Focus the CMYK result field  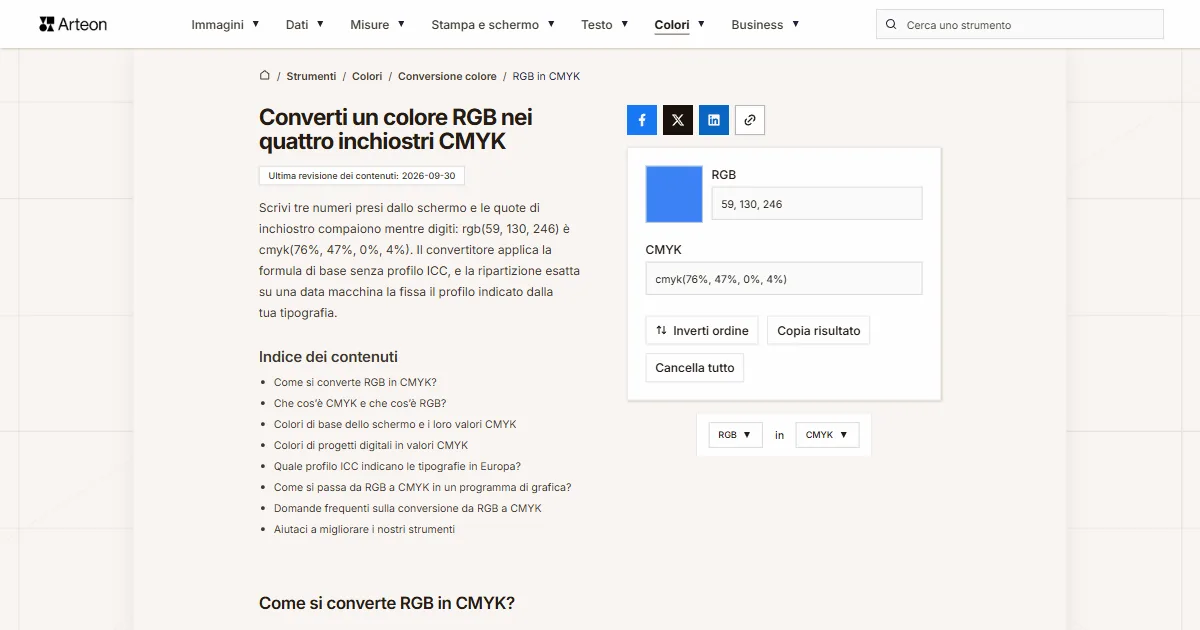point(784,279)
